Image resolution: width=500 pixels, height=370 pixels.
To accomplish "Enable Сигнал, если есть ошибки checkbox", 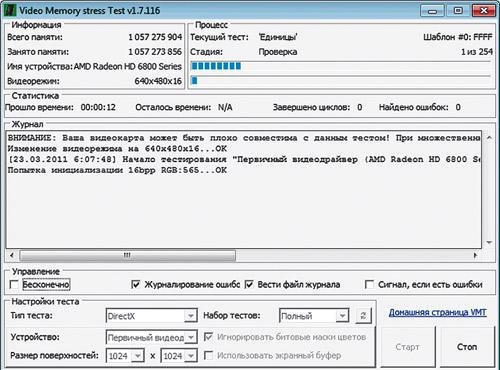I will (x=369, y=285).
